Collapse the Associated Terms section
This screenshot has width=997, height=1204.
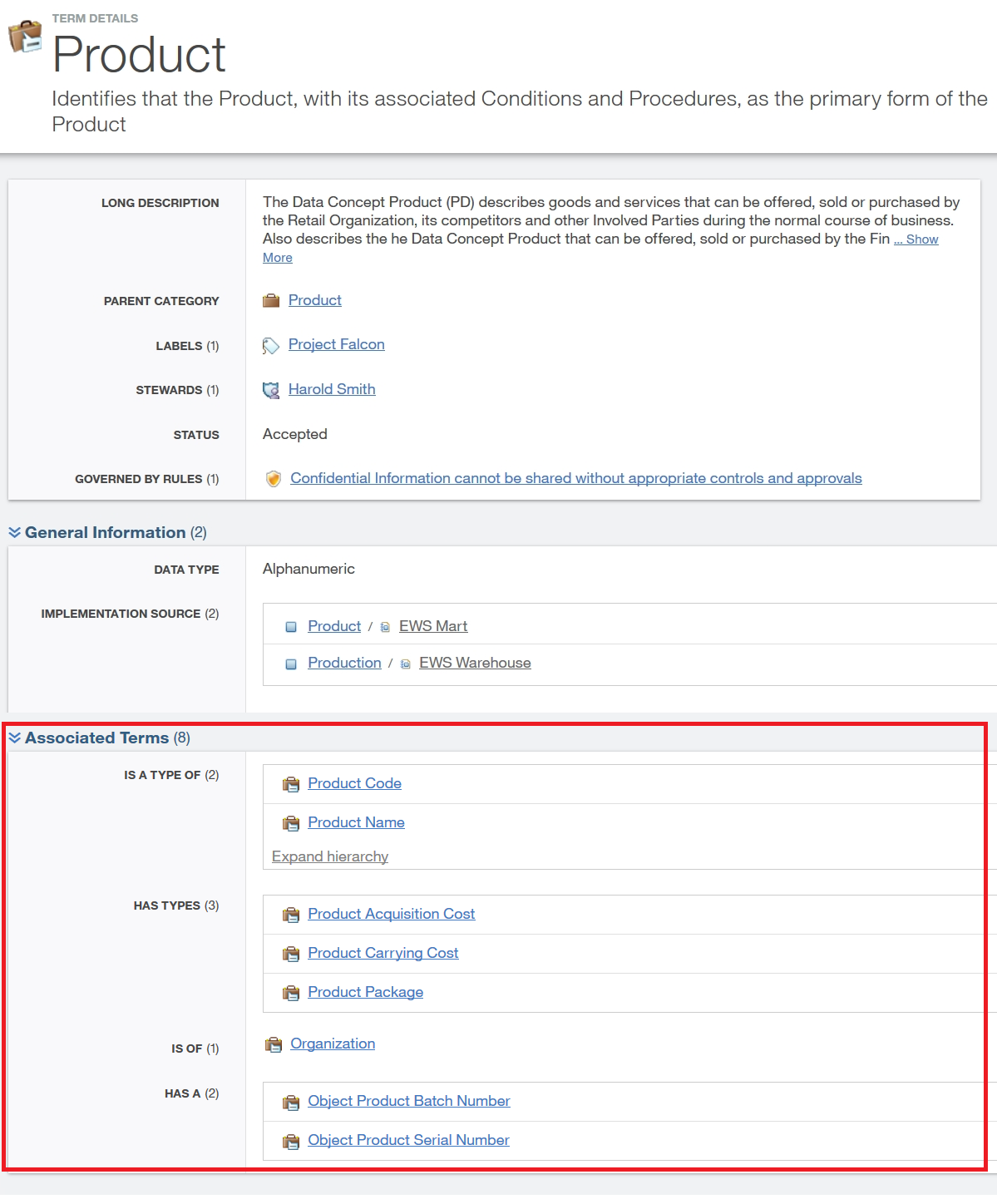point(15,738)
